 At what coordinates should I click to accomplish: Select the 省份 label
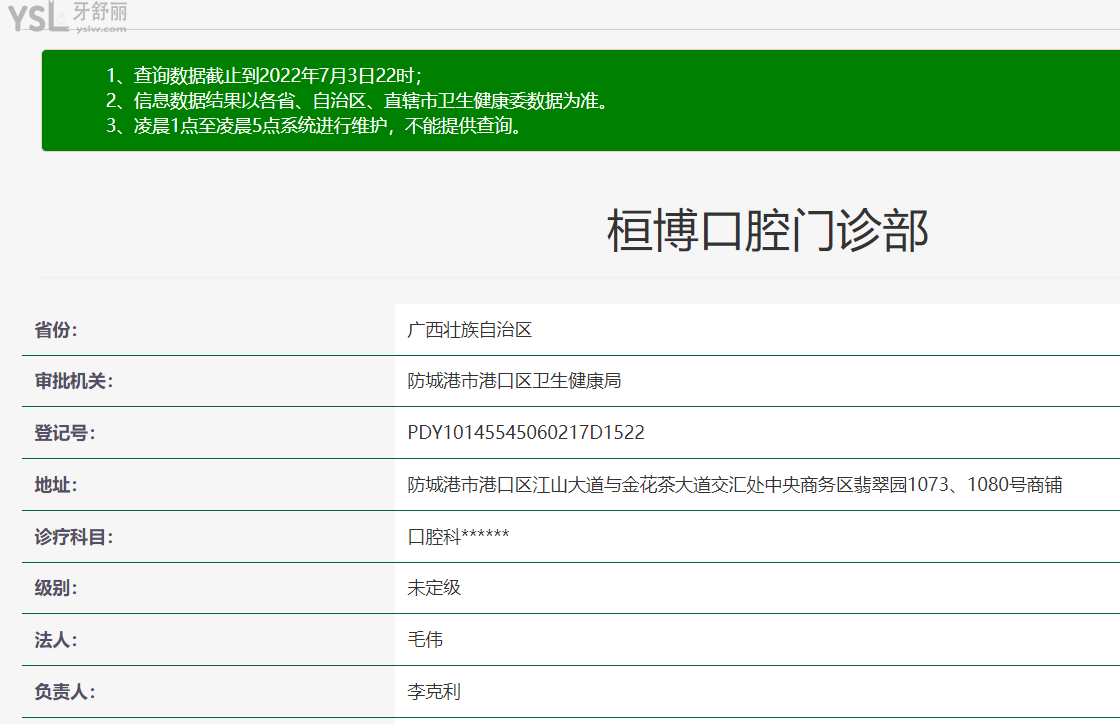(x=56, y=330)
